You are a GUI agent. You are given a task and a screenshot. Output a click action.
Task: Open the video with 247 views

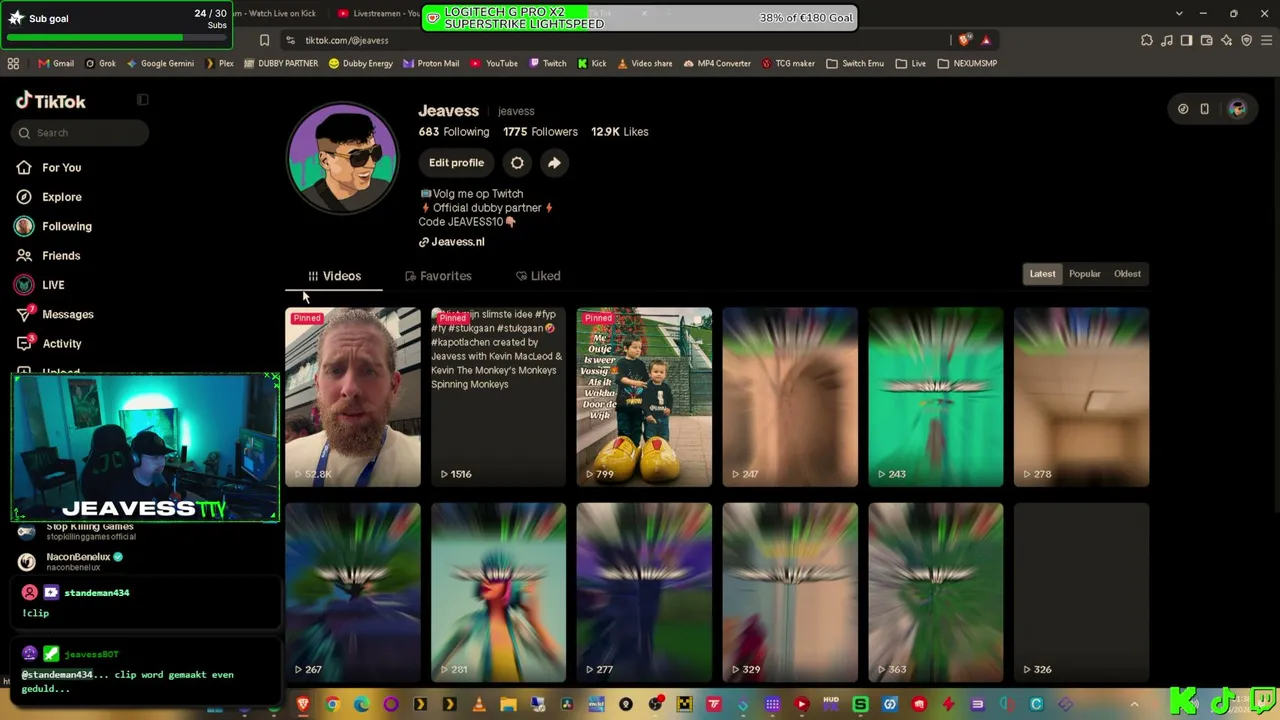coord(790,397)
